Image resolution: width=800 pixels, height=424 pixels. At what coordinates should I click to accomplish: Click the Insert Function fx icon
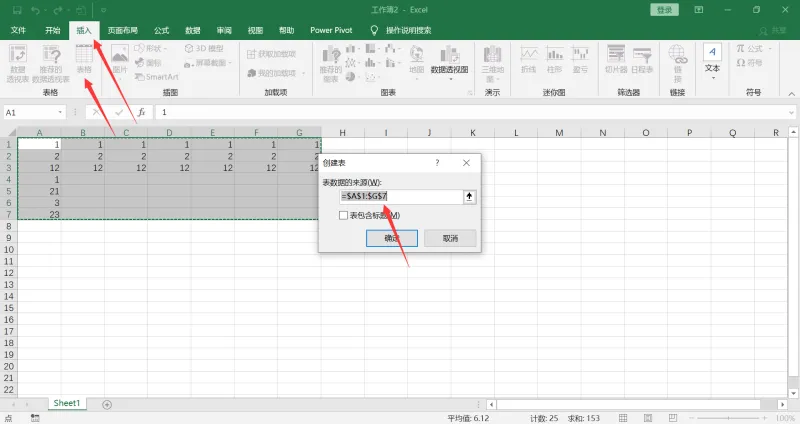tap(141, 112)
